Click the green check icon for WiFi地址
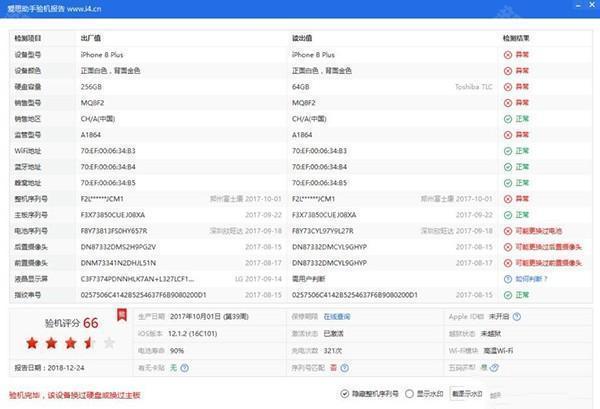600x409 pixels. tap(508, 151)
